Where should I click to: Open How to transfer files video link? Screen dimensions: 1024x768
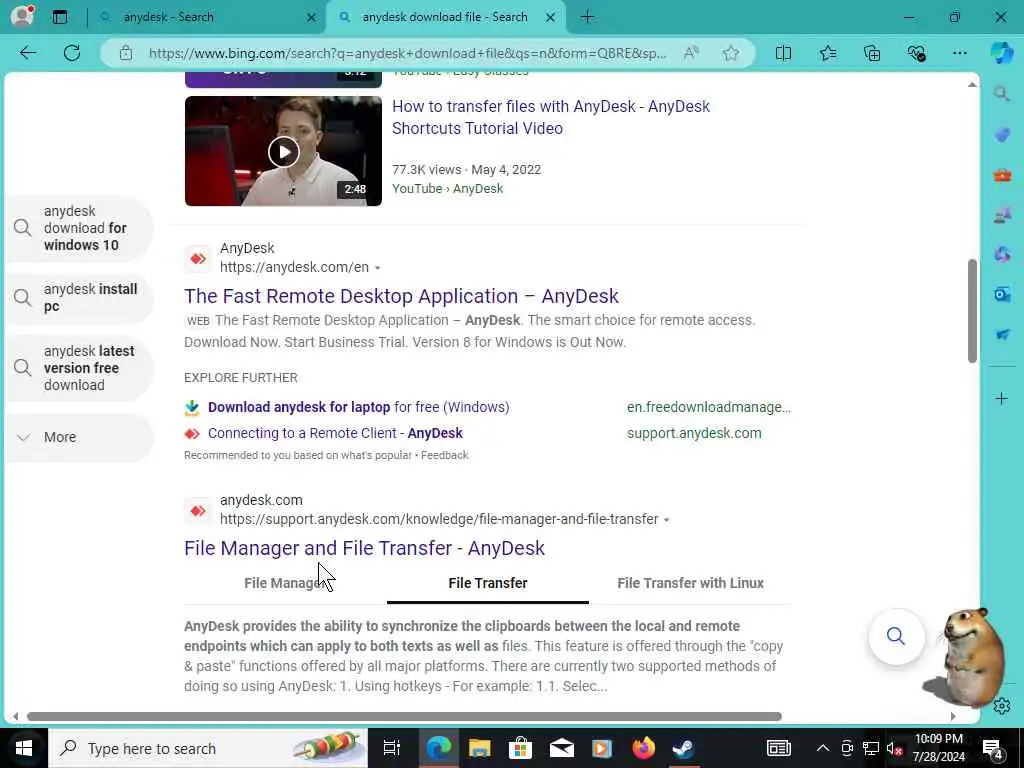(551, 118)
